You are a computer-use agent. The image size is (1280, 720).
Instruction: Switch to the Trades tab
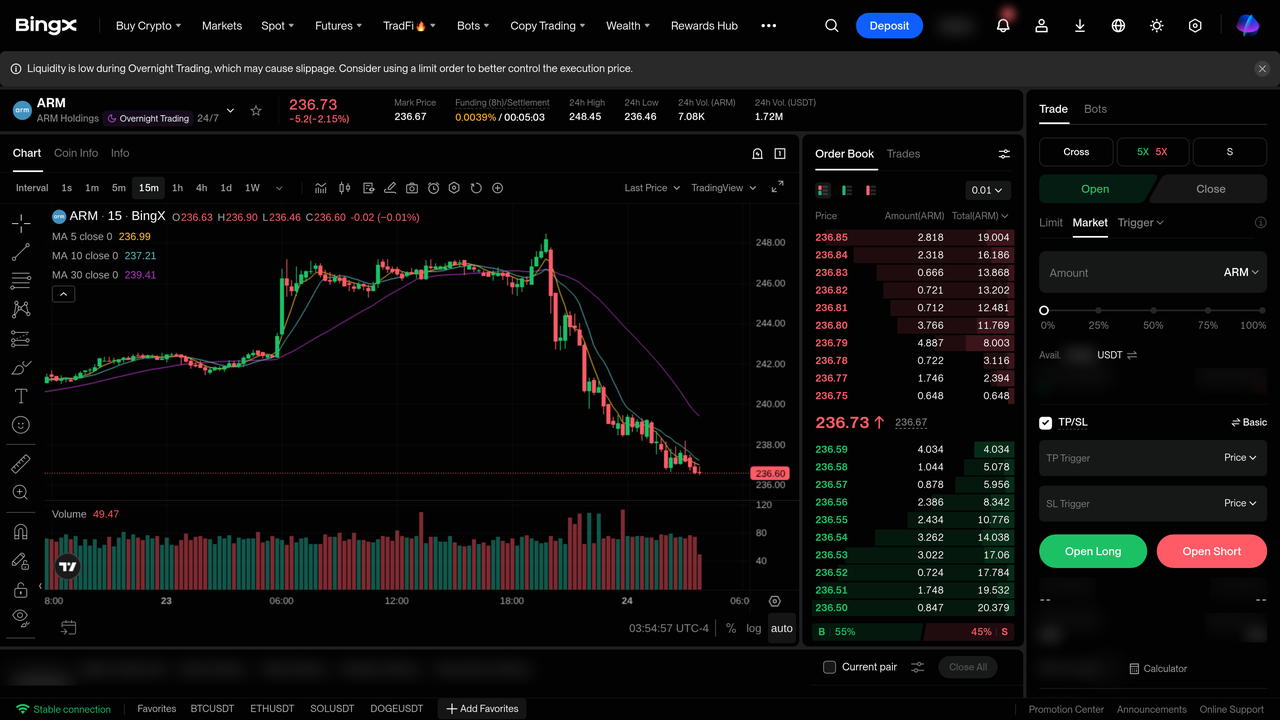(x=903, y=154)
